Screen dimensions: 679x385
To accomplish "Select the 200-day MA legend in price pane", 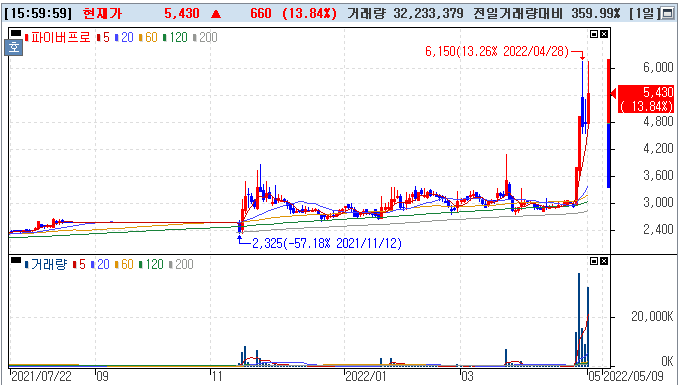I will (205, 38).
